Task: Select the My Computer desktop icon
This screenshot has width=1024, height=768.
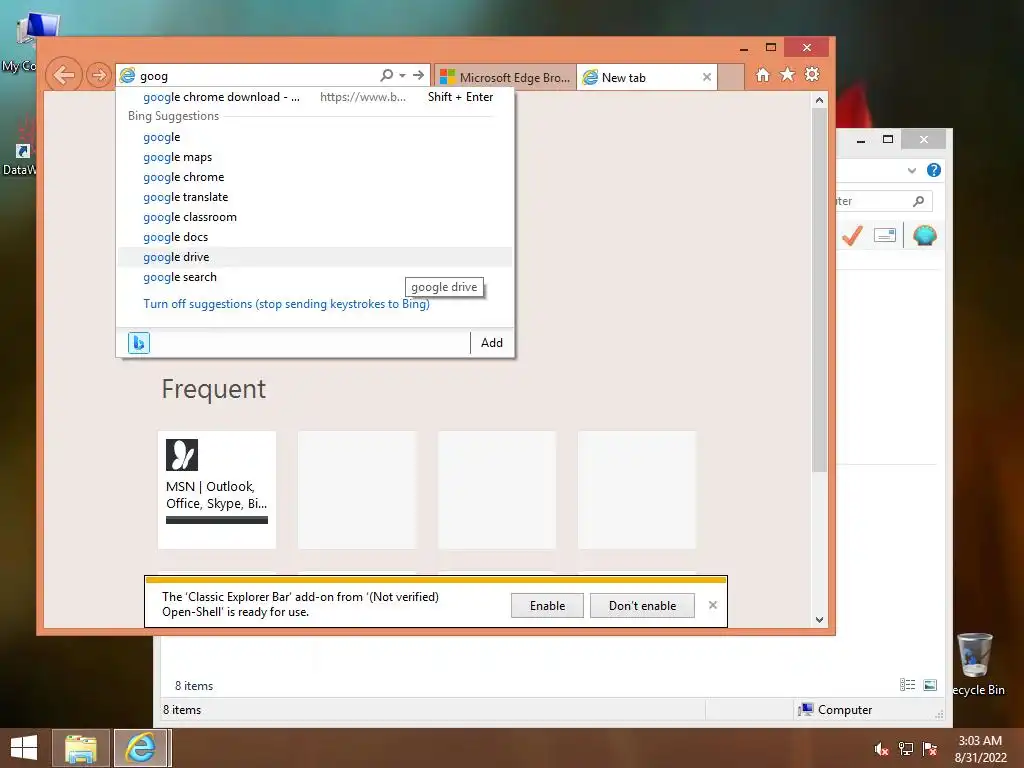Action: click(20, 42)
